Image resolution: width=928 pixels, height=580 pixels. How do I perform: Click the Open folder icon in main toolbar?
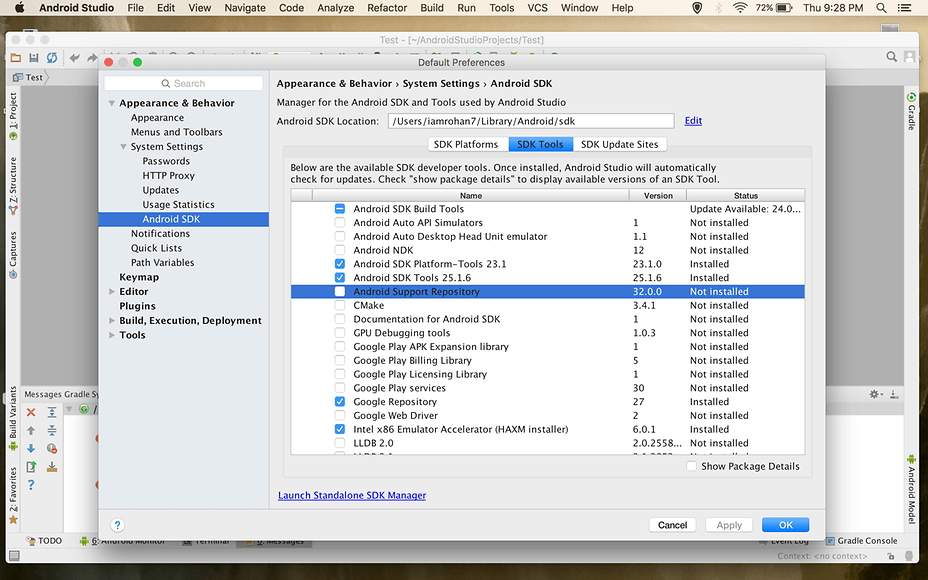[x=16, y=57]
